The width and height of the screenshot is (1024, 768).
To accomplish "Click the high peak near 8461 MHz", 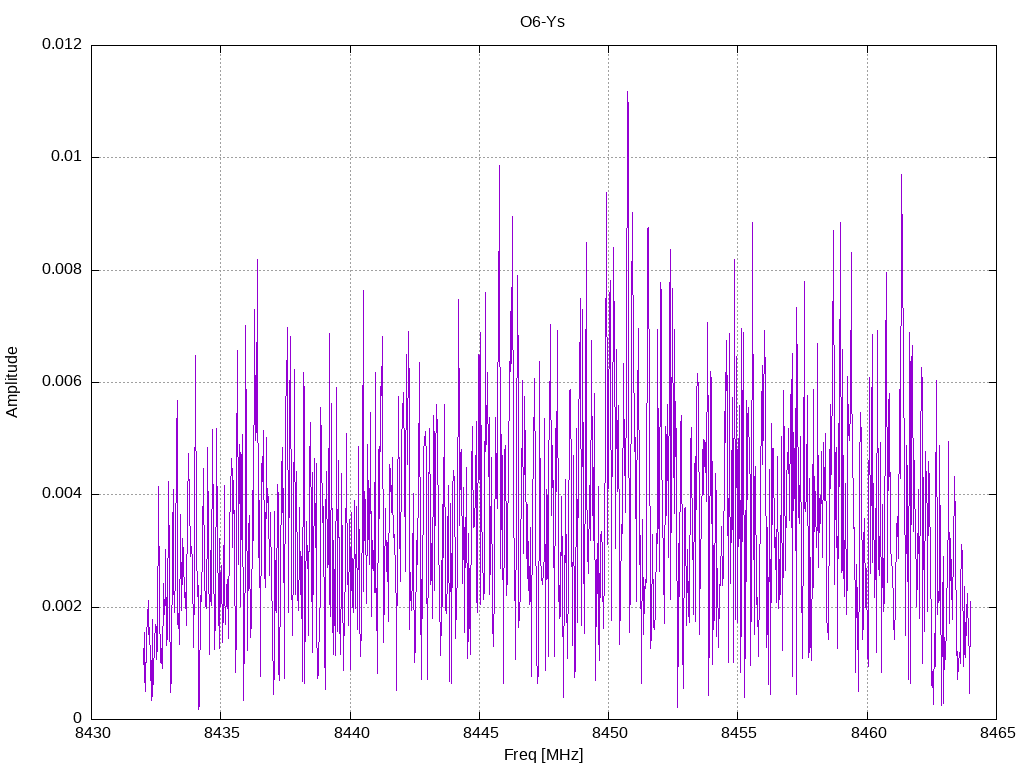I will click(901, 176).
